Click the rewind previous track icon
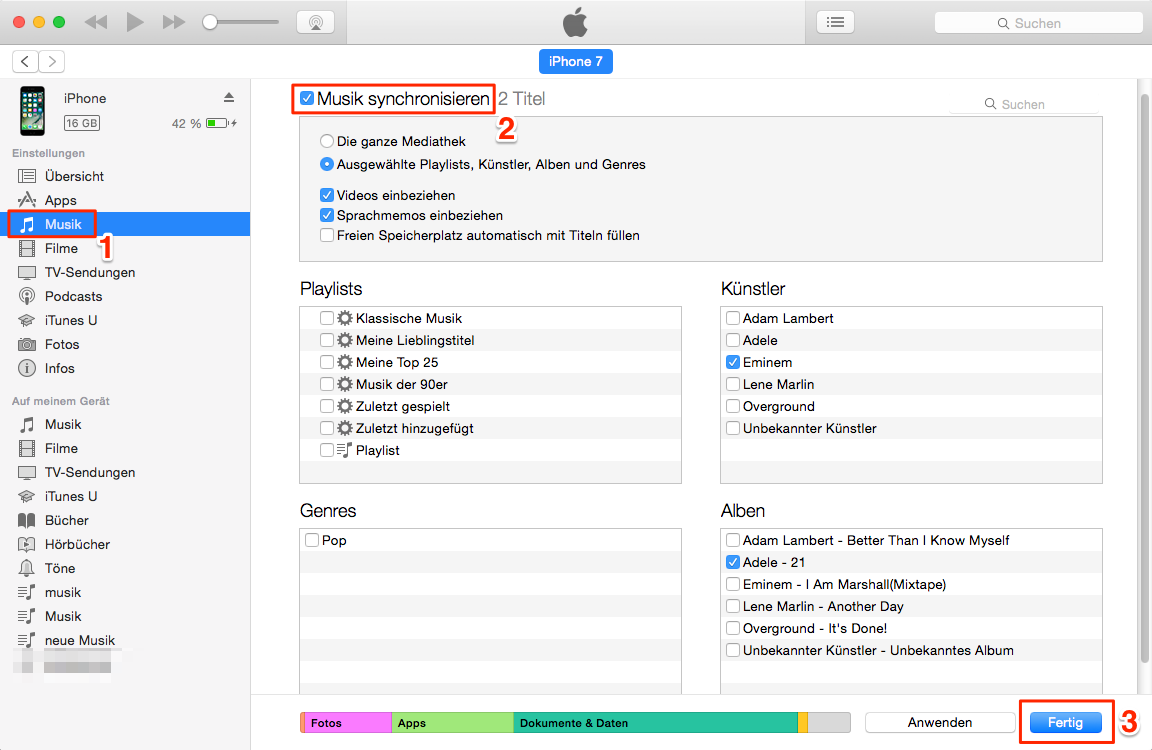The height and width of the screenshot is (750, 1152). 96,22
